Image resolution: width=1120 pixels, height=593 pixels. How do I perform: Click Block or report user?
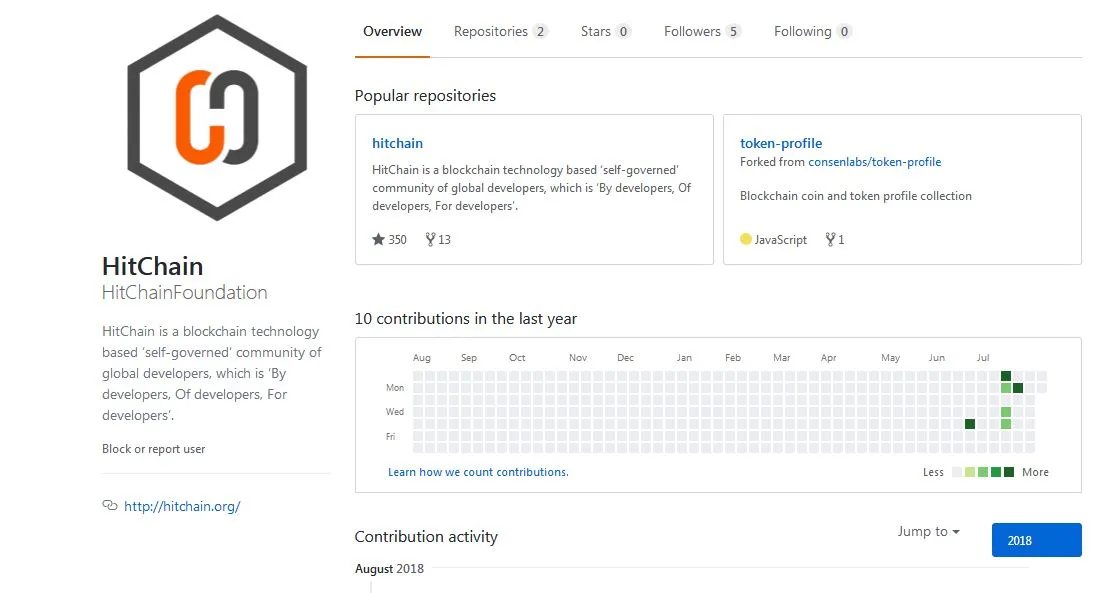154,449
